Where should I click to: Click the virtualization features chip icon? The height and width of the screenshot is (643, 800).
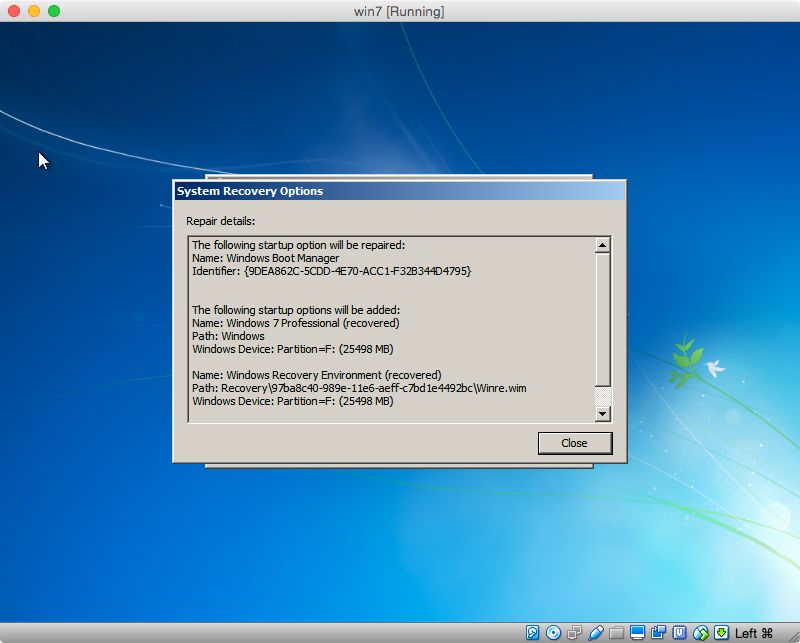(x=677, y=632)
